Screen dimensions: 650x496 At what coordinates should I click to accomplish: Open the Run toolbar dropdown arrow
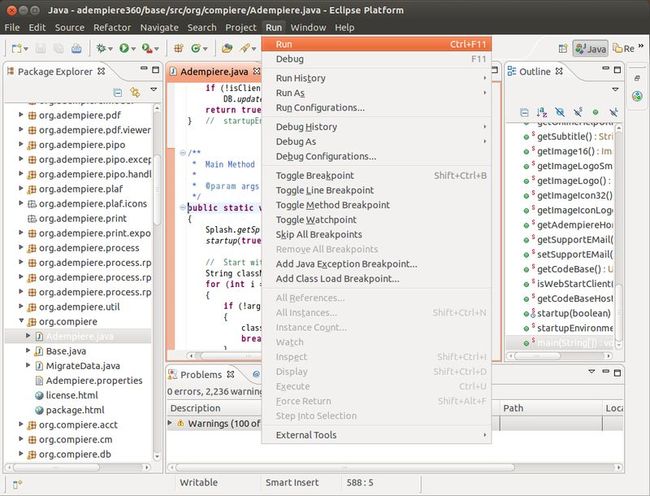[x=133, y=49]
